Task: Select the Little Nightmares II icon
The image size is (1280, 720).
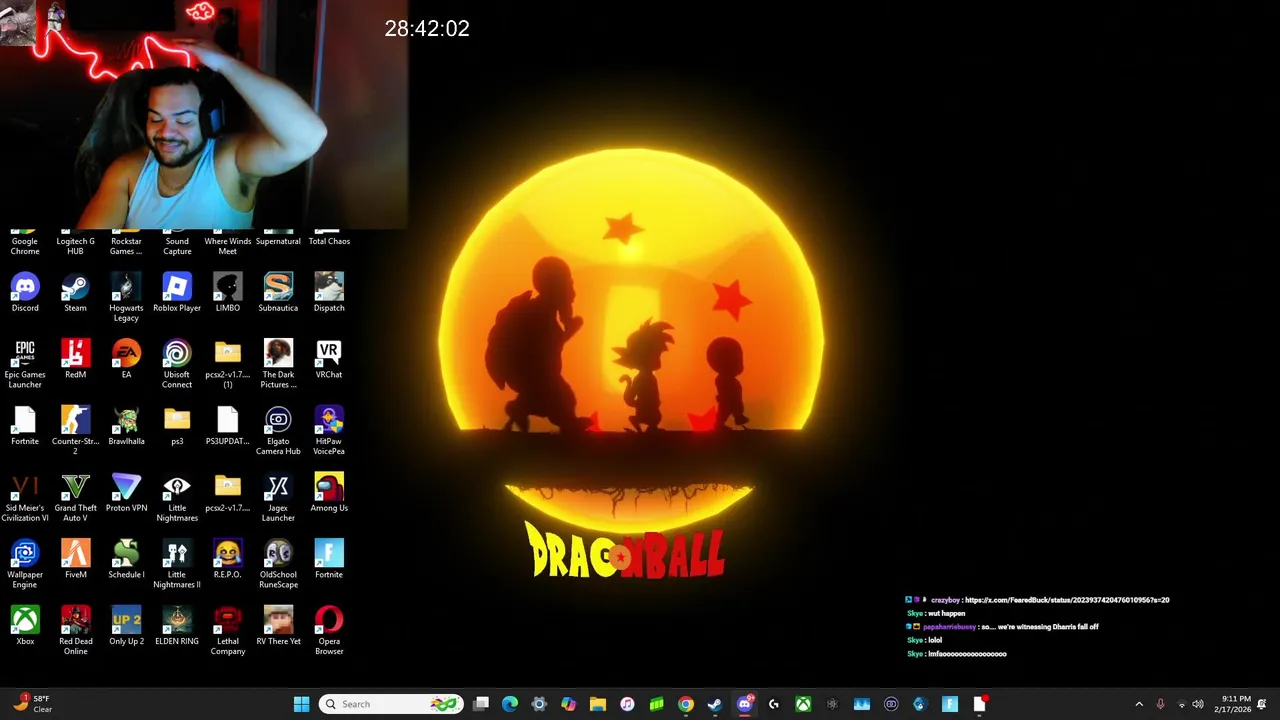Action: click(177, 565)
